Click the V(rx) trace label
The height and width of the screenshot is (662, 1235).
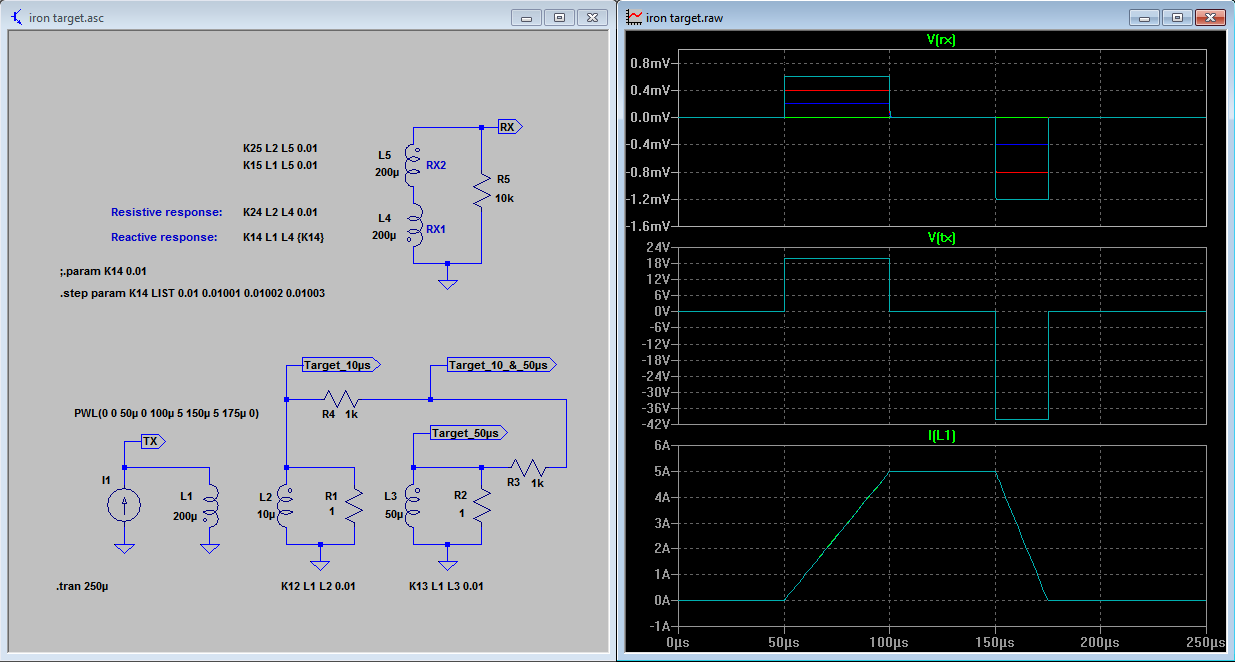coord(942,40)
